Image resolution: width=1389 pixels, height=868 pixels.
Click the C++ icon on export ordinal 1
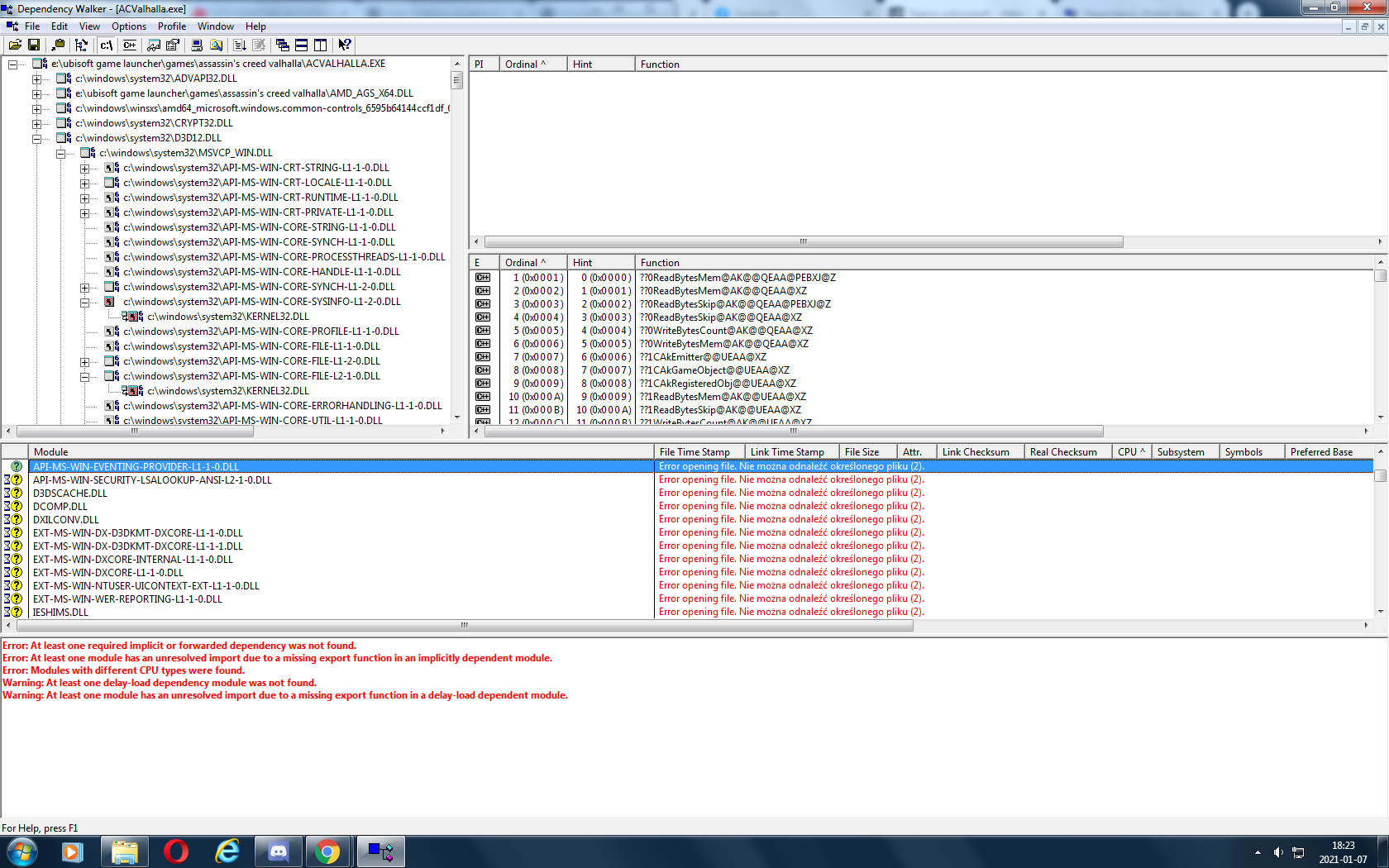tap(483, 278)
